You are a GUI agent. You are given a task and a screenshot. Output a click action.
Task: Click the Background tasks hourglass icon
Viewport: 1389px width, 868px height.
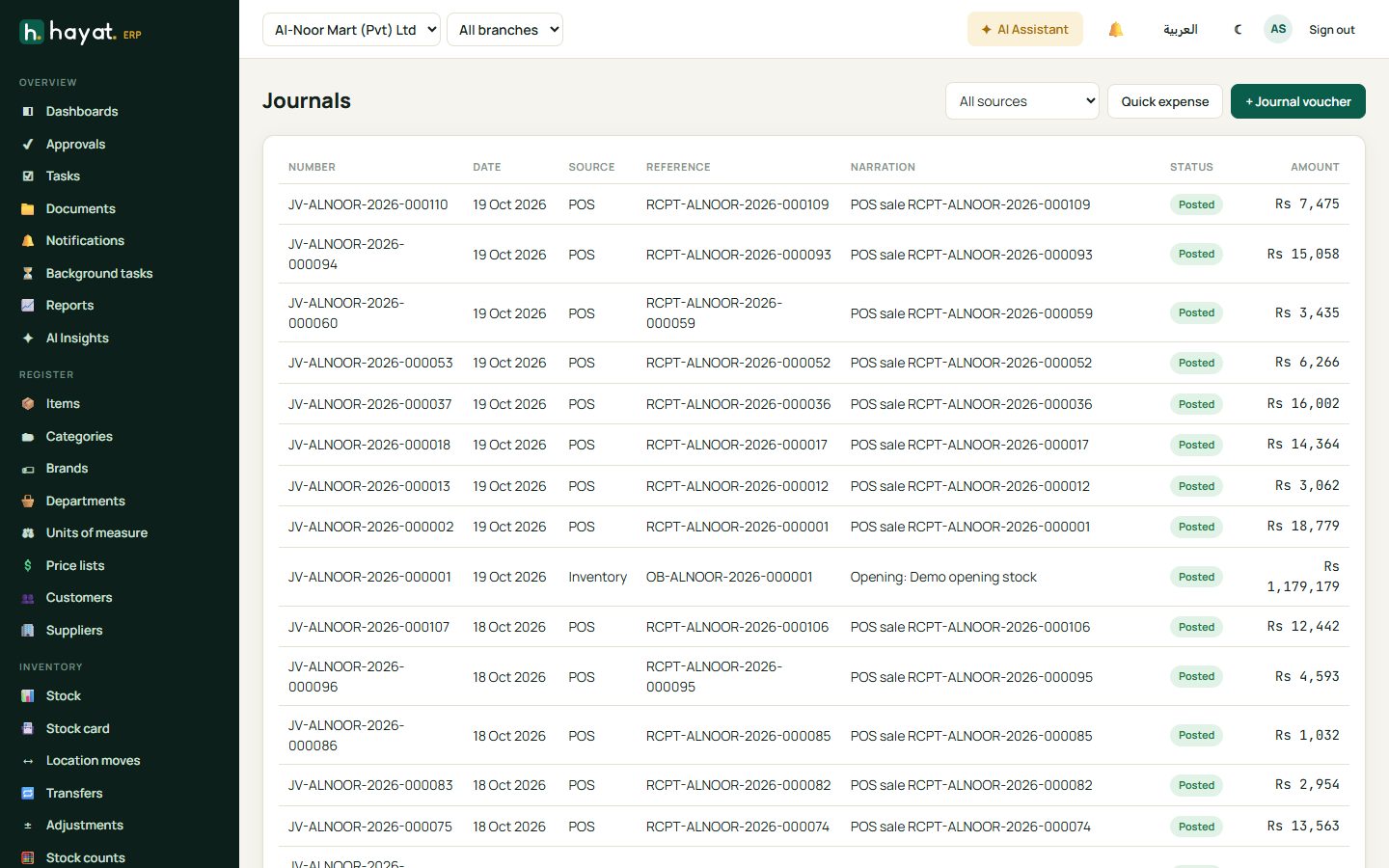click(x=28, y=273)
